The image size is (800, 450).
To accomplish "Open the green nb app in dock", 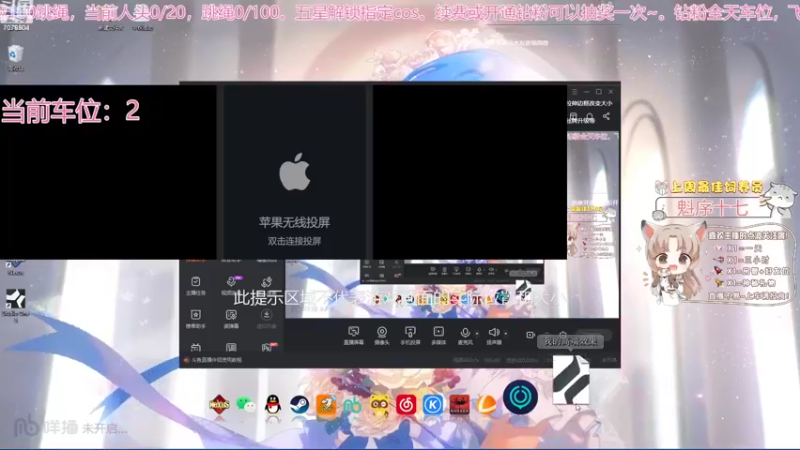I will pyautogui.click(x=353, y=405).
